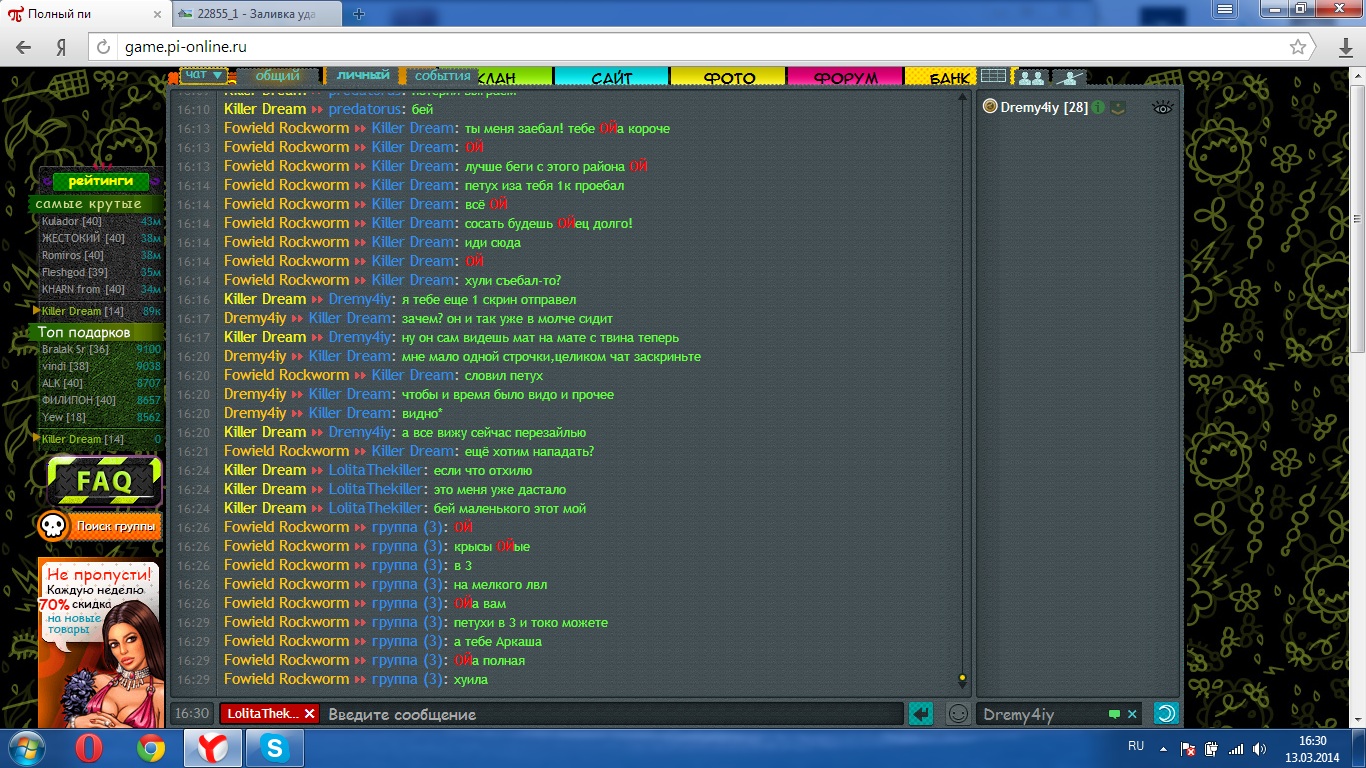
Task: Switch to the 22855_1 - Заливка browser tab
Action: pyautogui.click(x=258, y=14)
